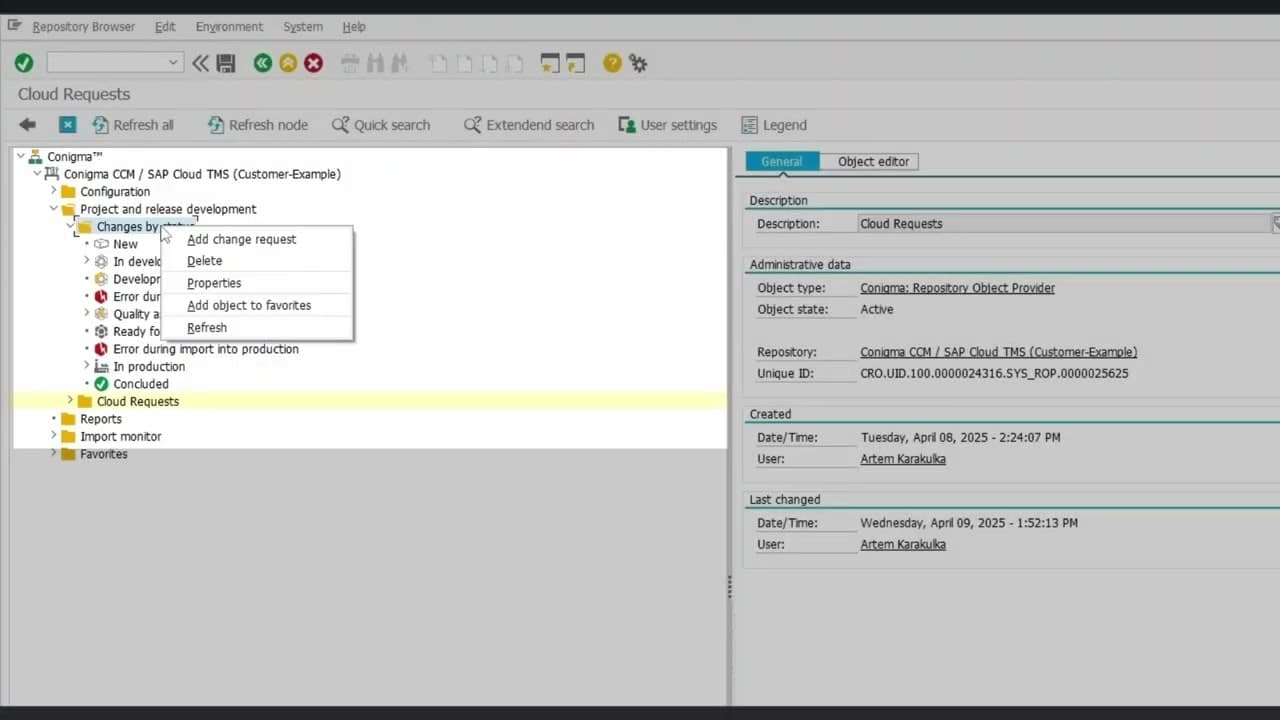Screen dimensions: 1280x720
Task: Collapse Project and release development folder
Action: coord(54,209)
